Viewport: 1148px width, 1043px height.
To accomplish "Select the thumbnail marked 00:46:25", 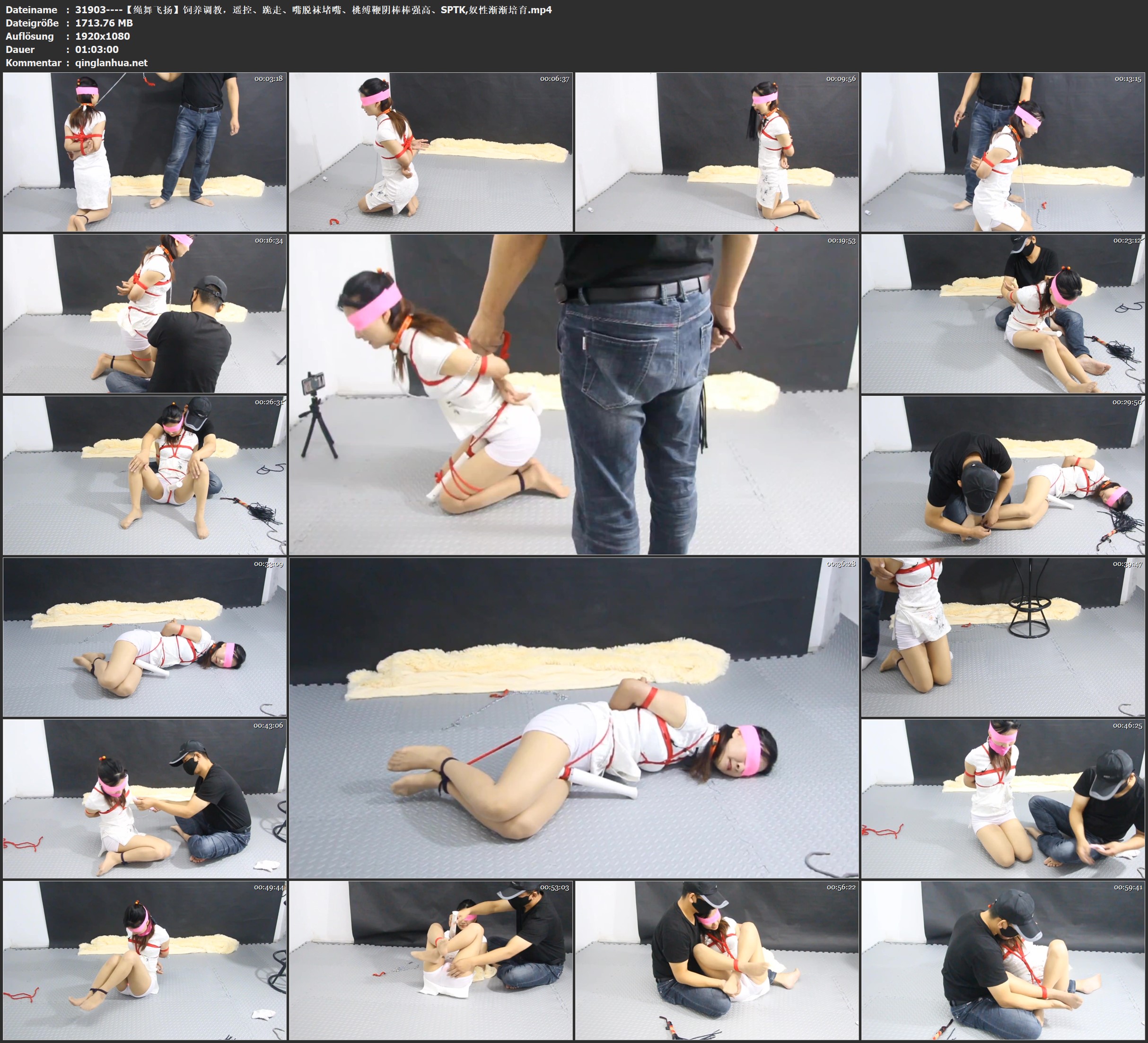I will coord(1003,799).
